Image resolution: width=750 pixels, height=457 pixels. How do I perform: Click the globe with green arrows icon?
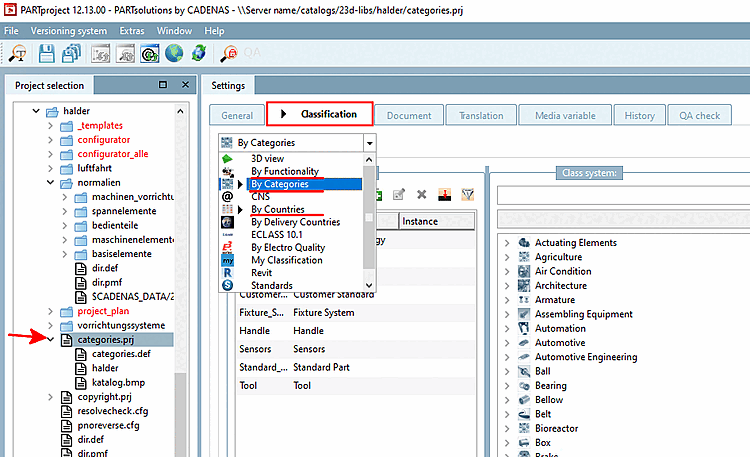pos(199,53)
